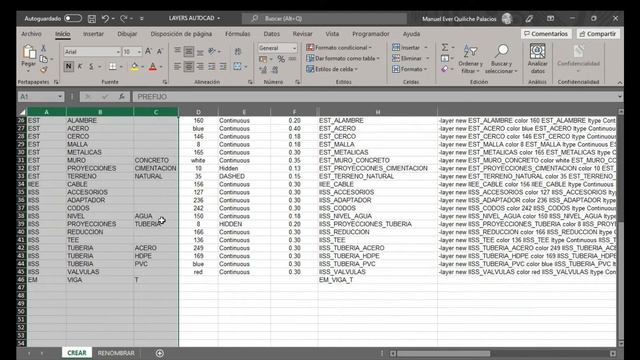Open the Archivo tab
This screenshot has width=640, height=360.
click(31, 34)
